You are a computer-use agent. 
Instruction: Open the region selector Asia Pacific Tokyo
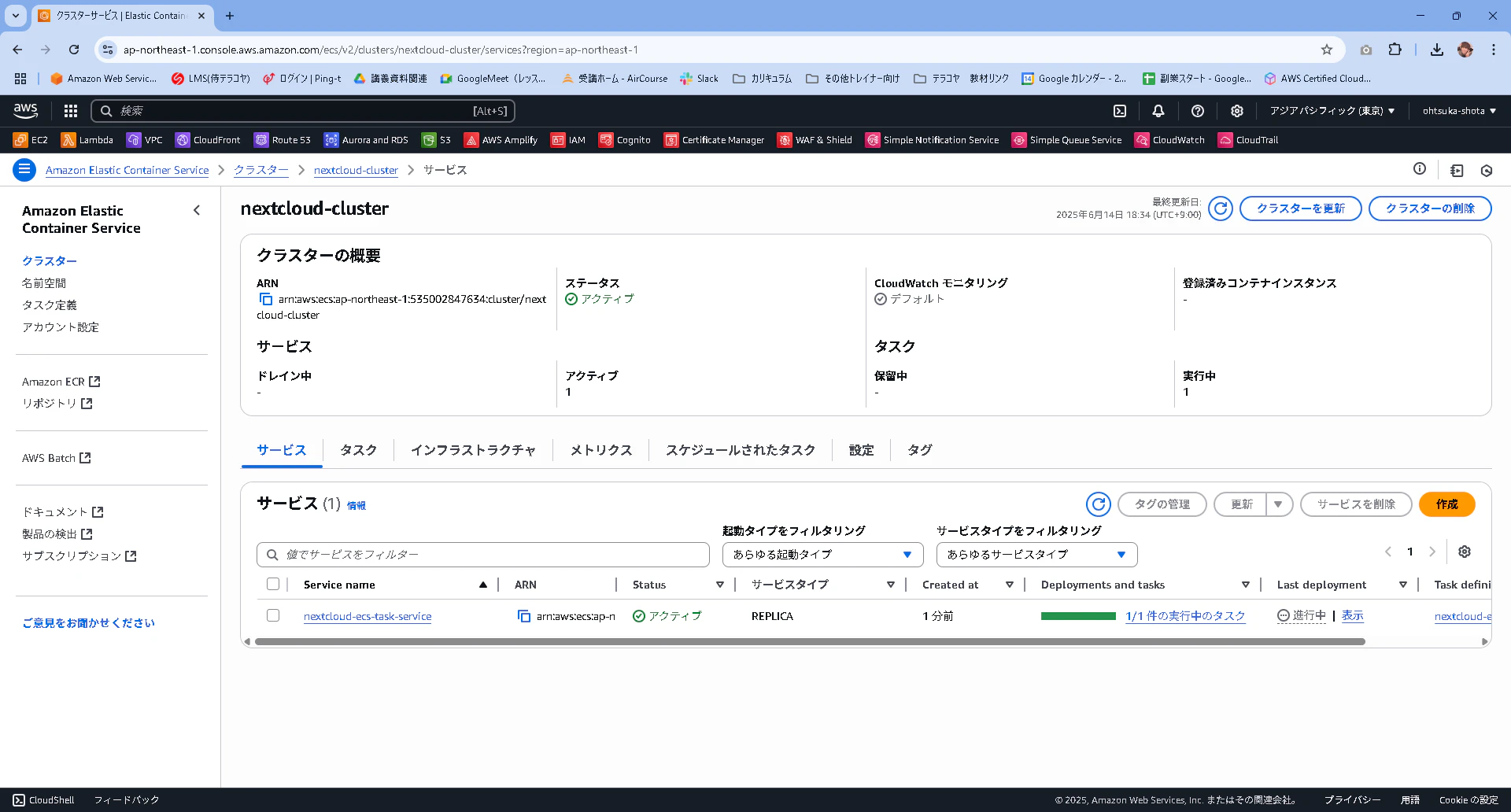pyautogui.click(x=1332, y=111)
